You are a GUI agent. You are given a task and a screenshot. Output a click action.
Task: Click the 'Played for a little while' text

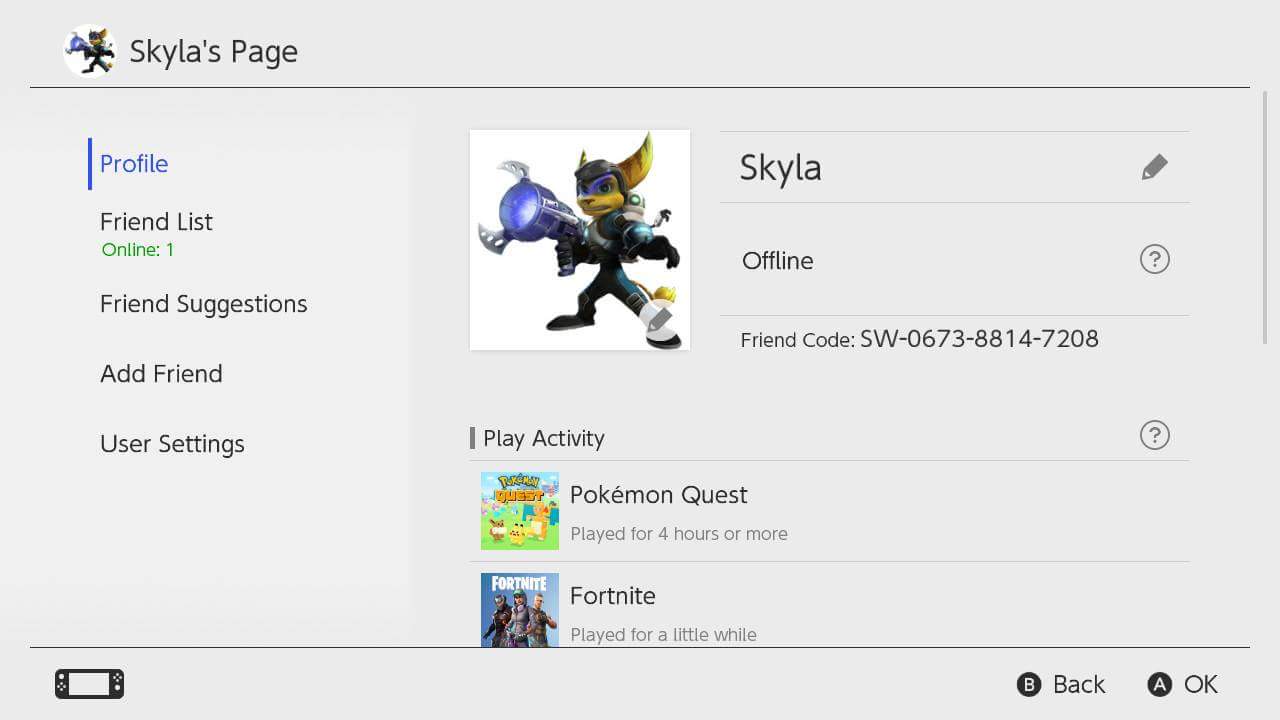(x=664, y=635)
